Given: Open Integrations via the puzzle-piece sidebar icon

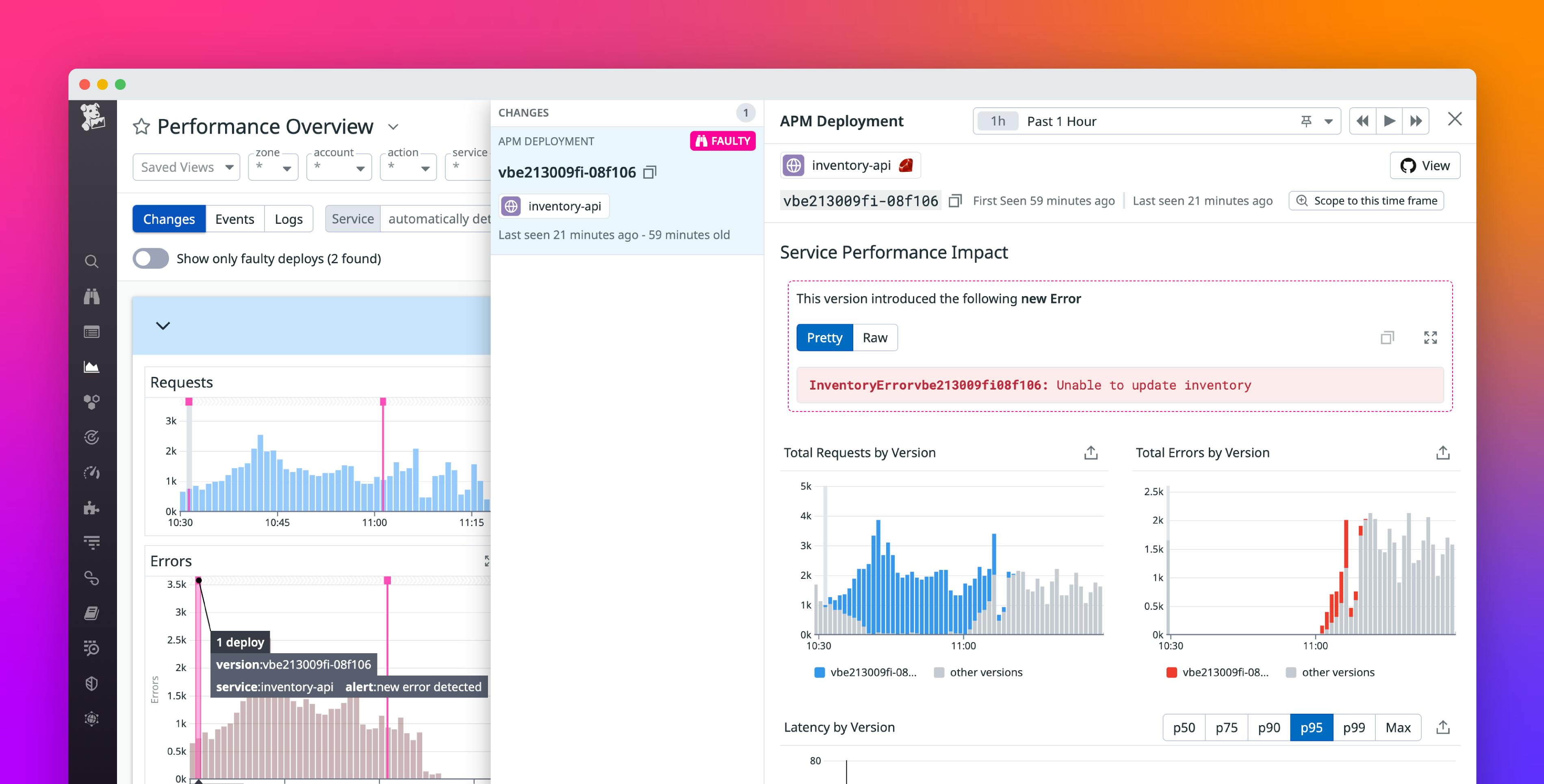Looking at the screenshot, I should click(91, 508).
